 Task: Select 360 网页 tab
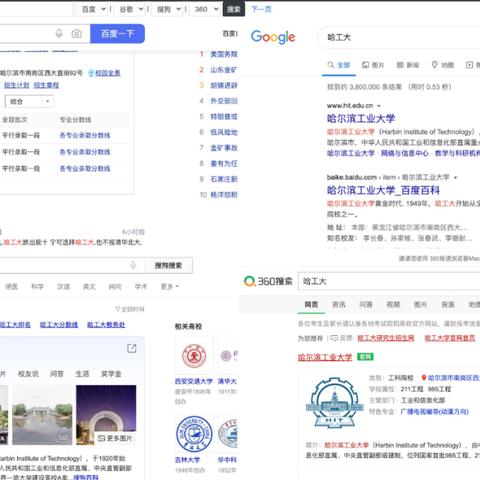point(311,304)
